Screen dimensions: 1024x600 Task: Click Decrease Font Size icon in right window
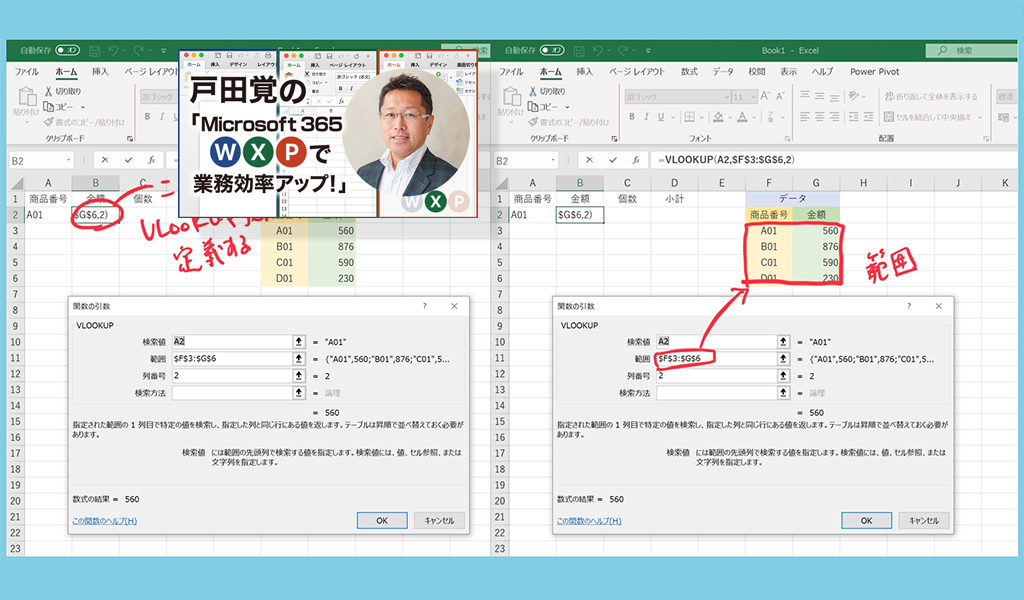click(780, 97)
